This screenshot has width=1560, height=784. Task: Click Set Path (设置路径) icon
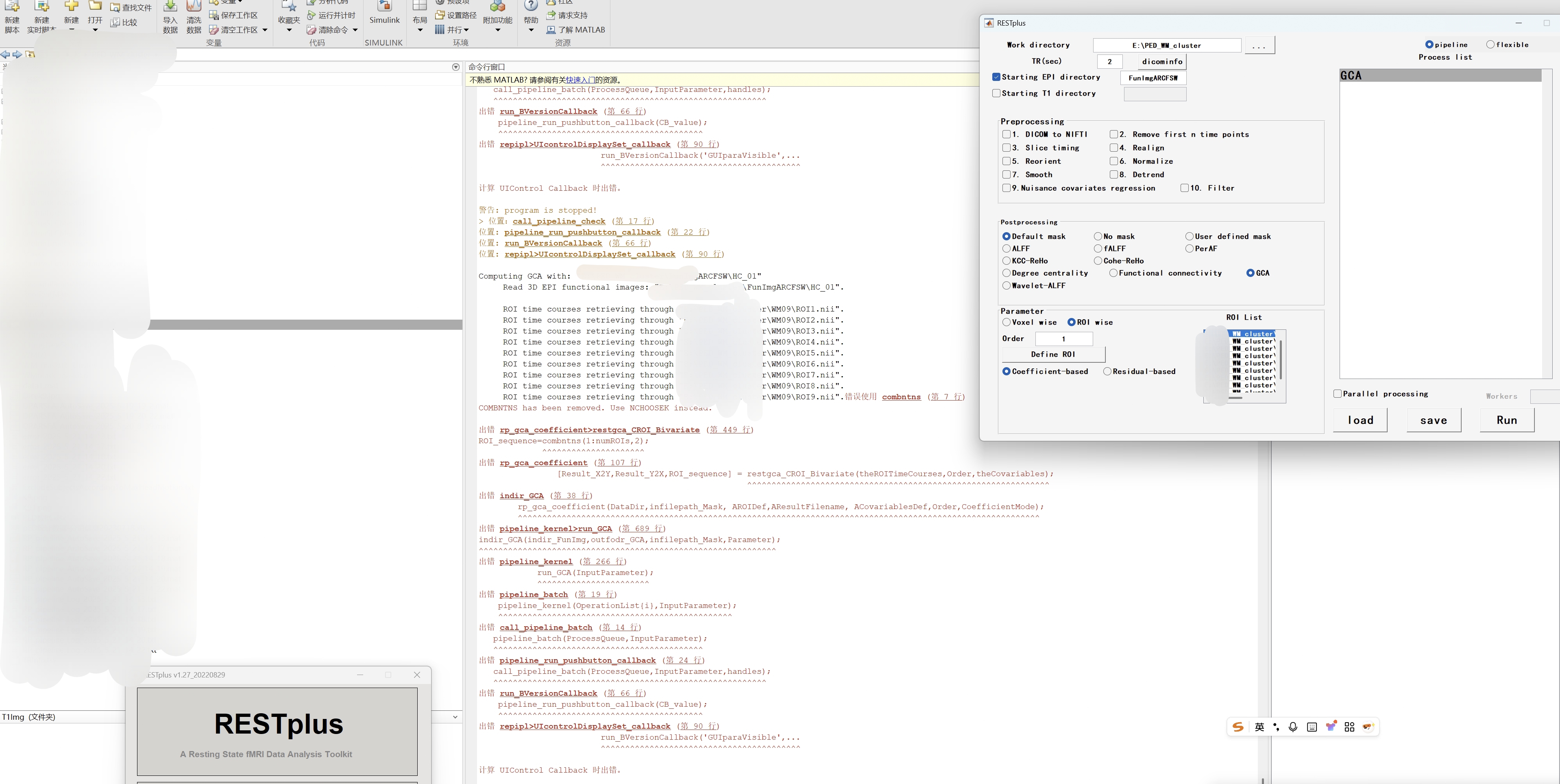[440, 15]
